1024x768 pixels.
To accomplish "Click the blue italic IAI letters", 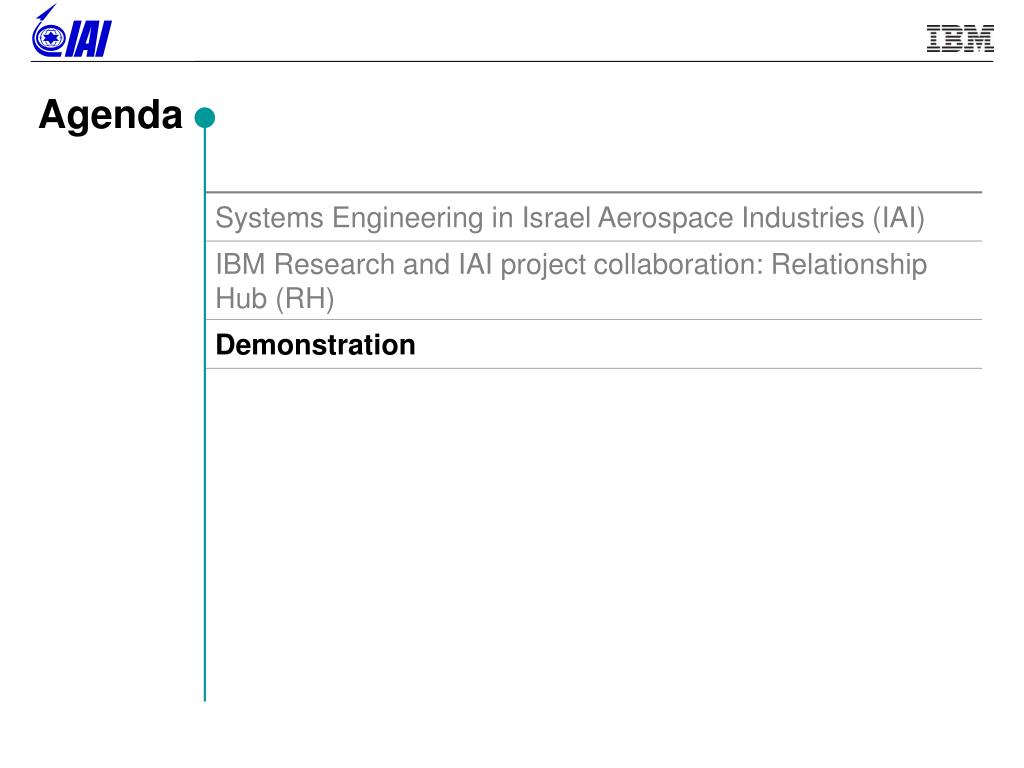I will (x=88, y=39).
